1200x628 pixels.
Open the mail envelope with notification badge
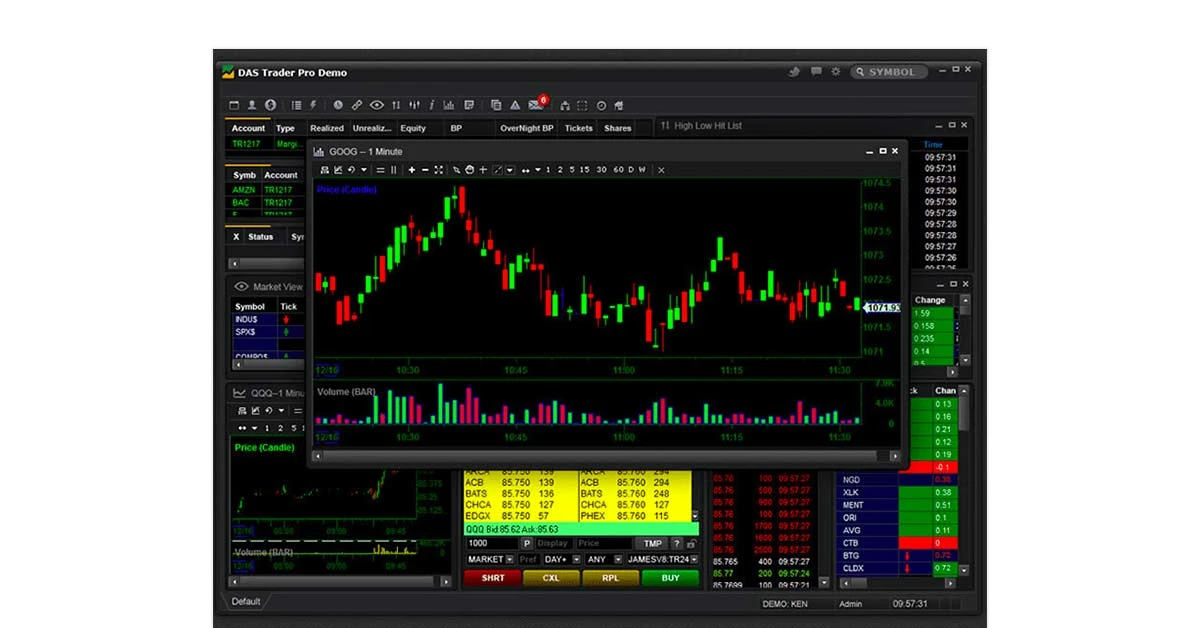[x=534, y=104]
